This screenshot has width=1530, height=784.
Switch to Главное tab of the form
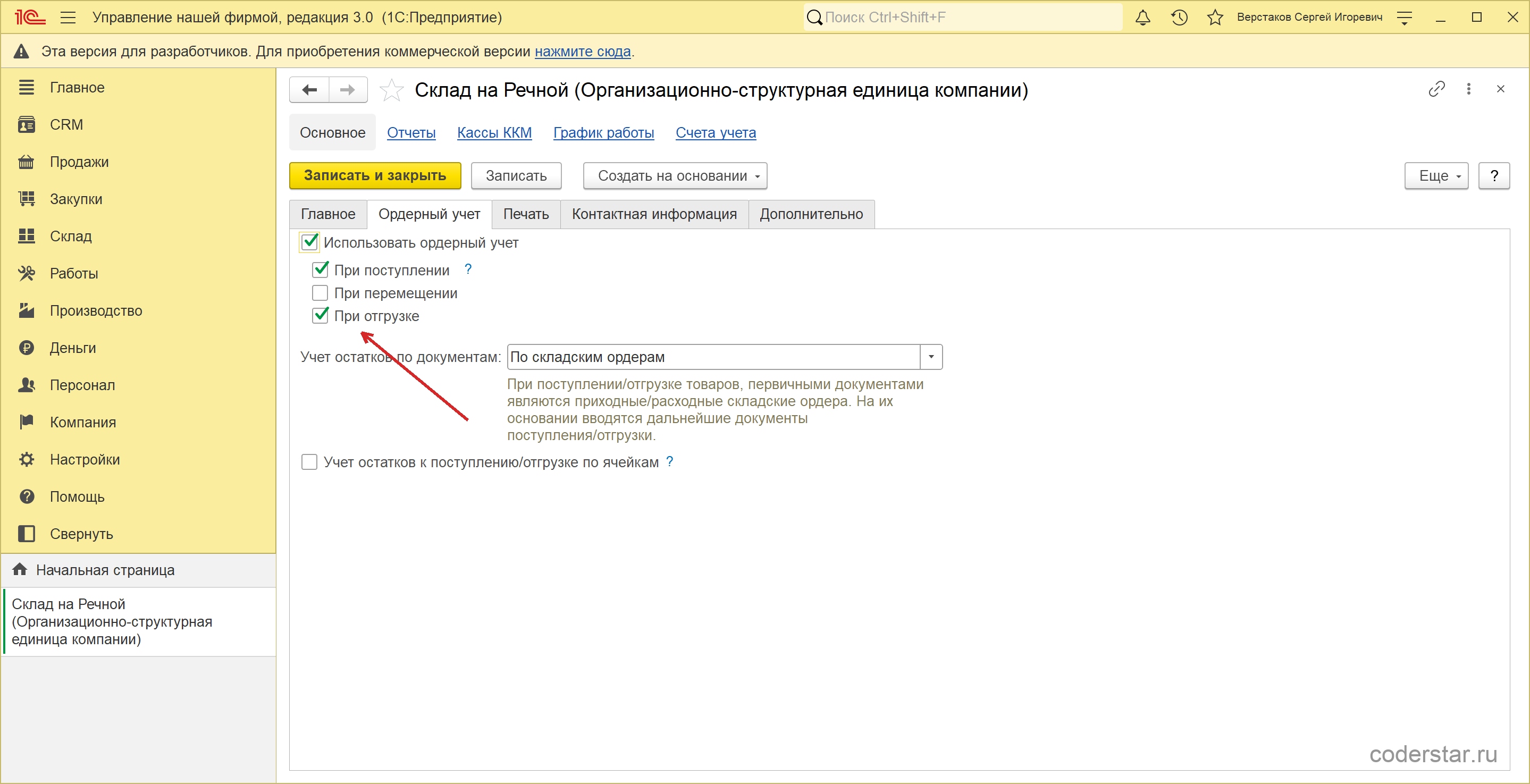(328, 214)
